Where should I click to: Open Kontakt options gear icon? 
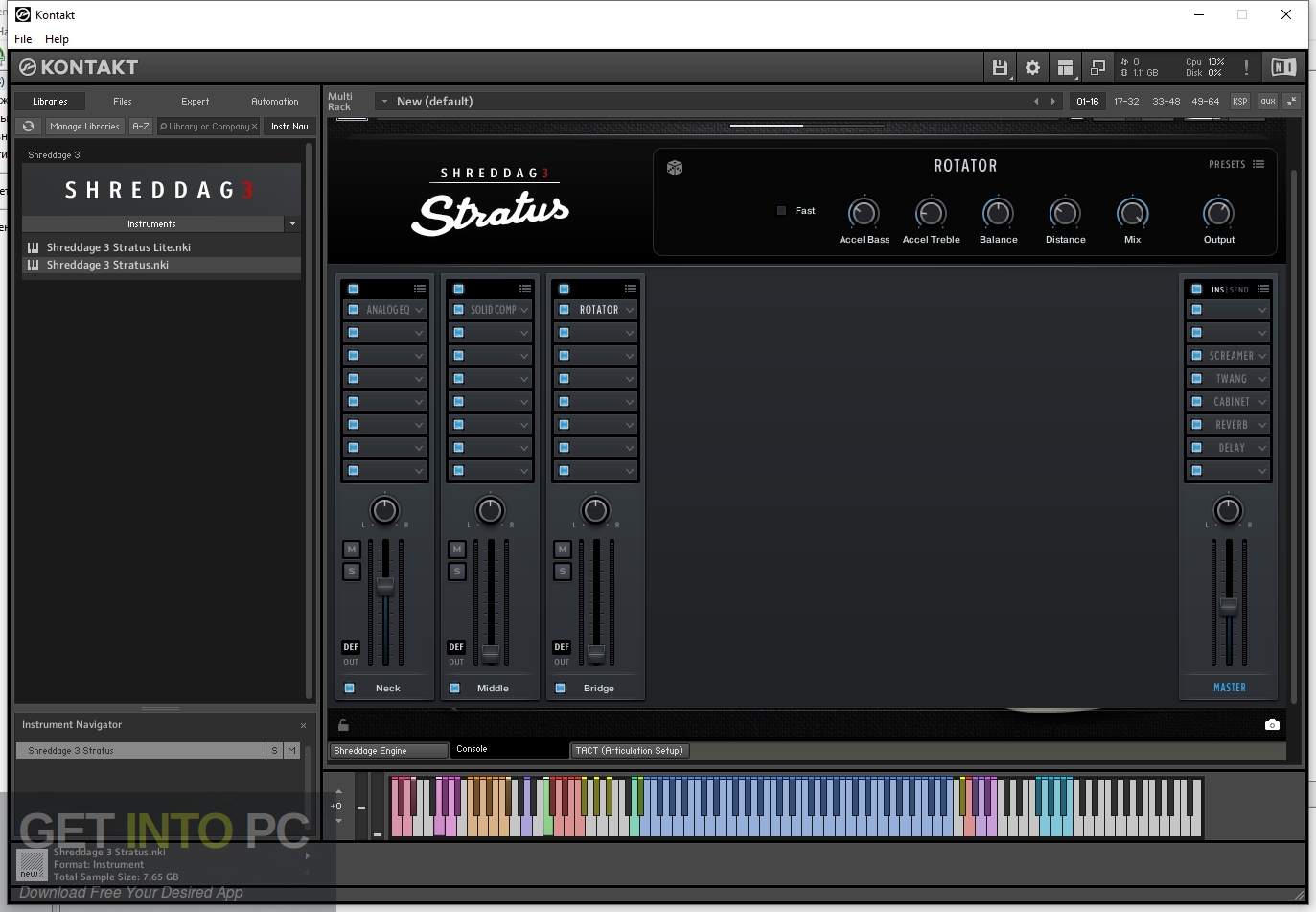click(x=1032, y=67)
